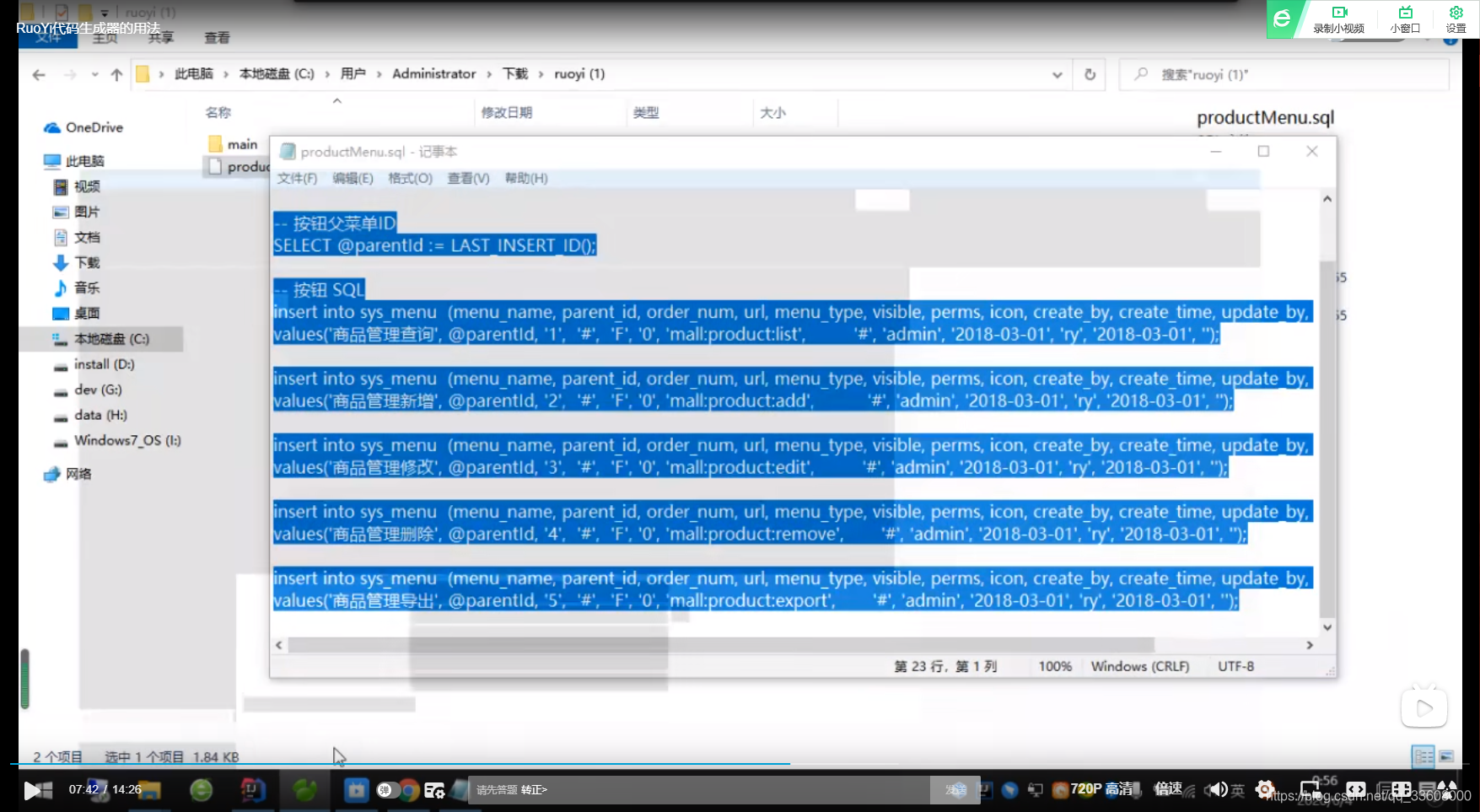Screen dimensions: 1480x812
Task: Select dev (G:) drive
Action: 88,390
